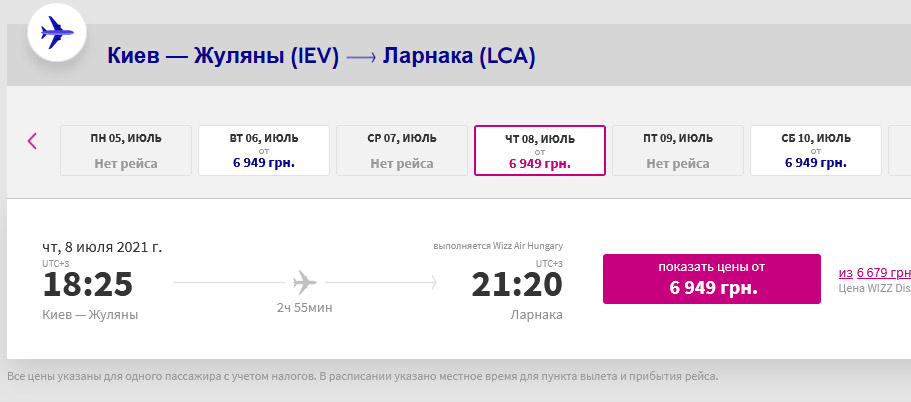Pick the selected ЧТ 08, ИЮЛЬ tab
Image resolution: width=911 pixels, height=402 pixels.
click(540, 150)
